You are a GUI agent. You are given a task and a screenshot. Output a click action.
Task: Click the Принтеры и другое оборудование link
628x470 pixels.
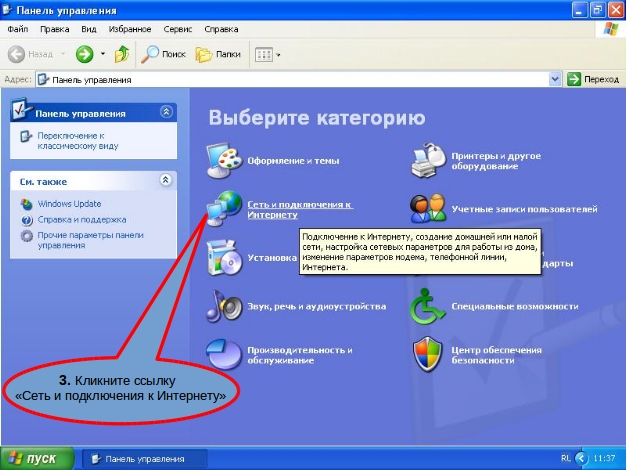(x=496, y=161)
